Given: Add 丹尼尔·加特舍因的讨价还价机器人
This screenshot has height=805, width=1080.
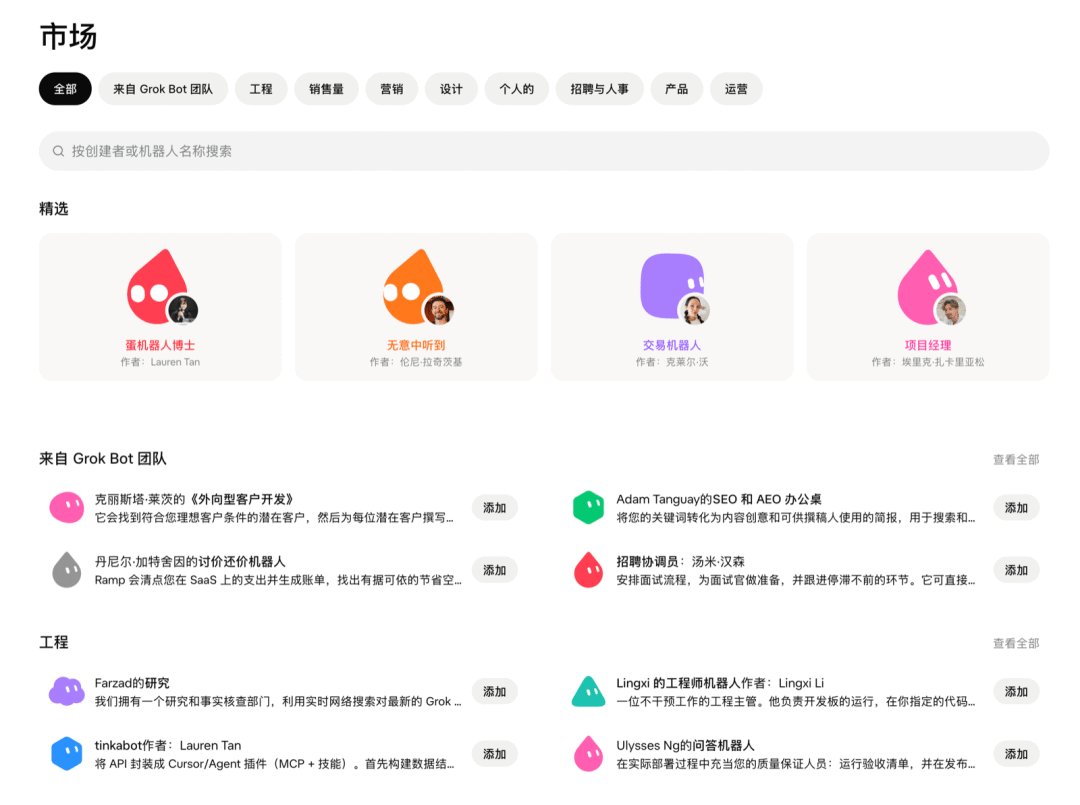Looking at the screenshot, I should pyautogui.click(x=495, y=570).
